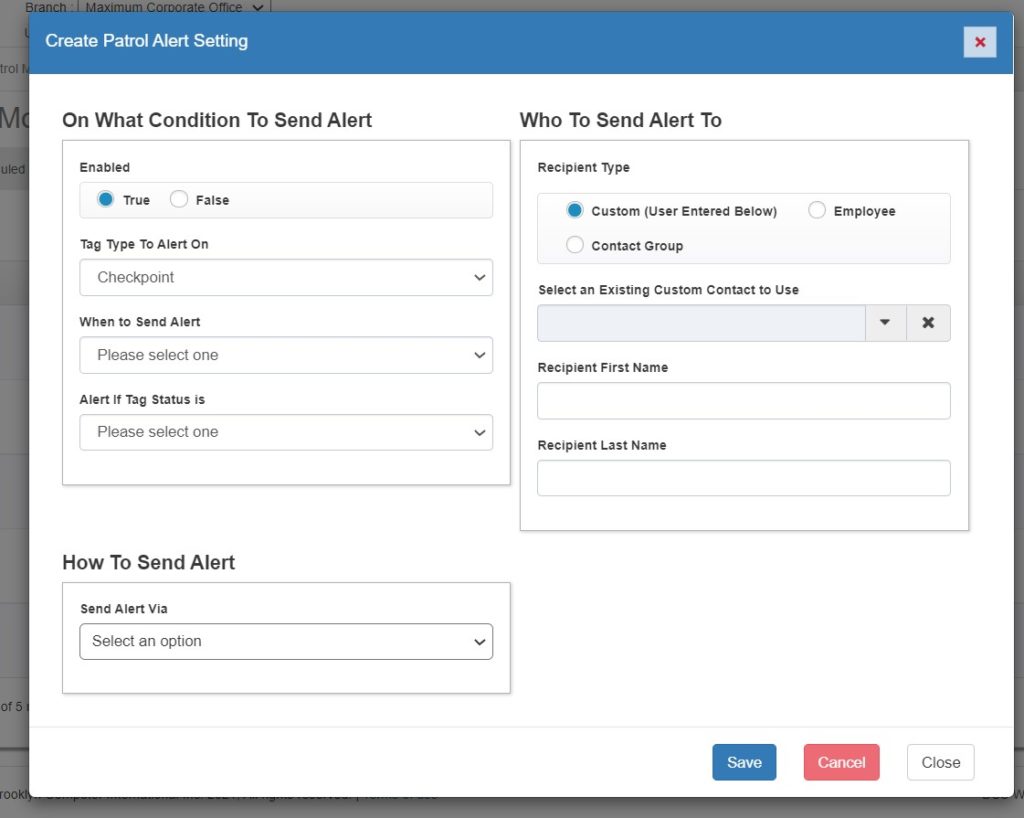
Task: Set Enabled to False
Action: pyautogui.click(x=179, y=200)
